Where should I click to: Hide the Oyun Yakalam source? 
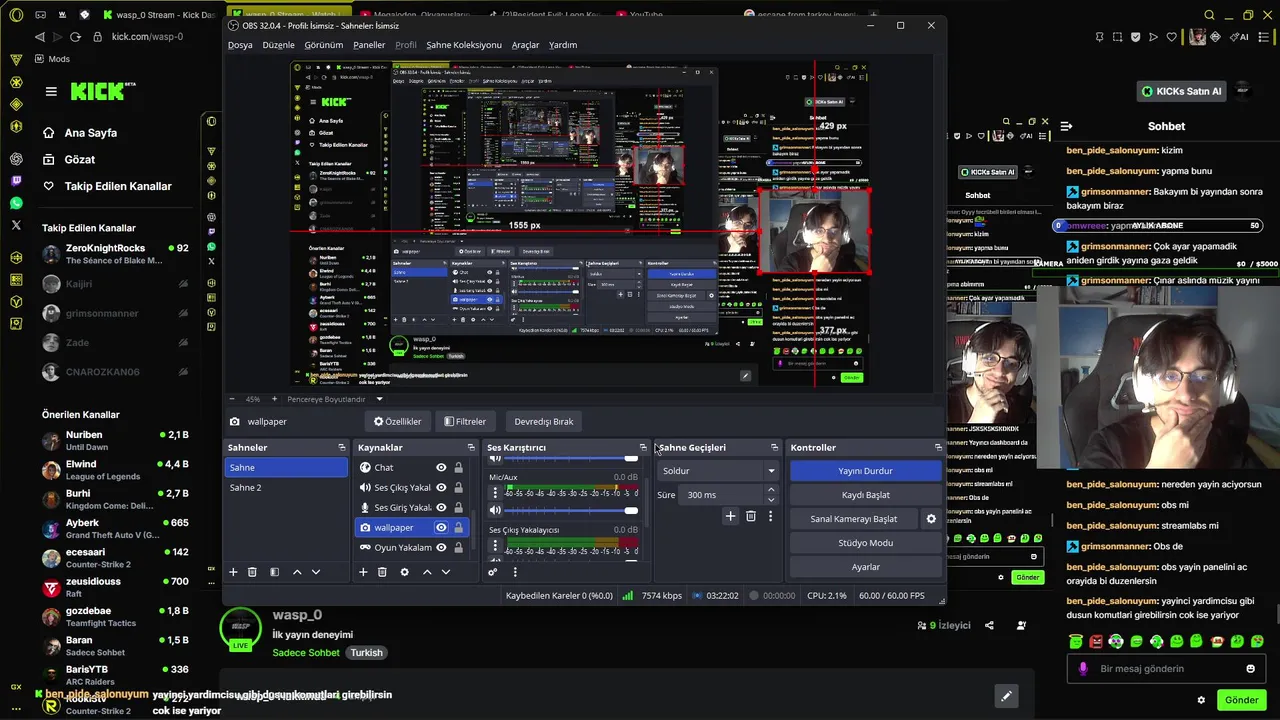(x=441, y=547)
